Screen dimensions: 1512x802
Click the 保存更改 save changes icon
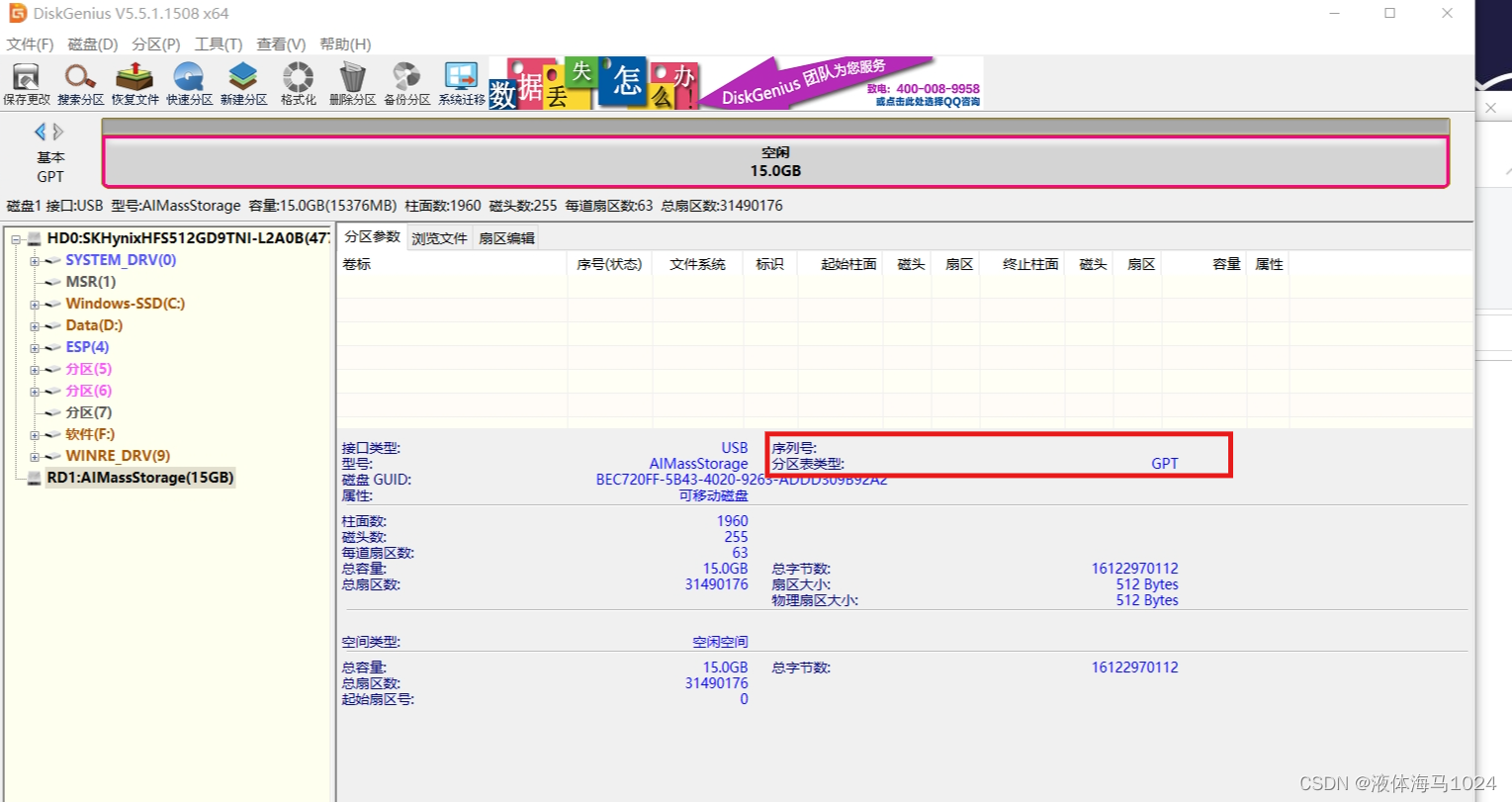pyautogui.click(x=26, y=83)
